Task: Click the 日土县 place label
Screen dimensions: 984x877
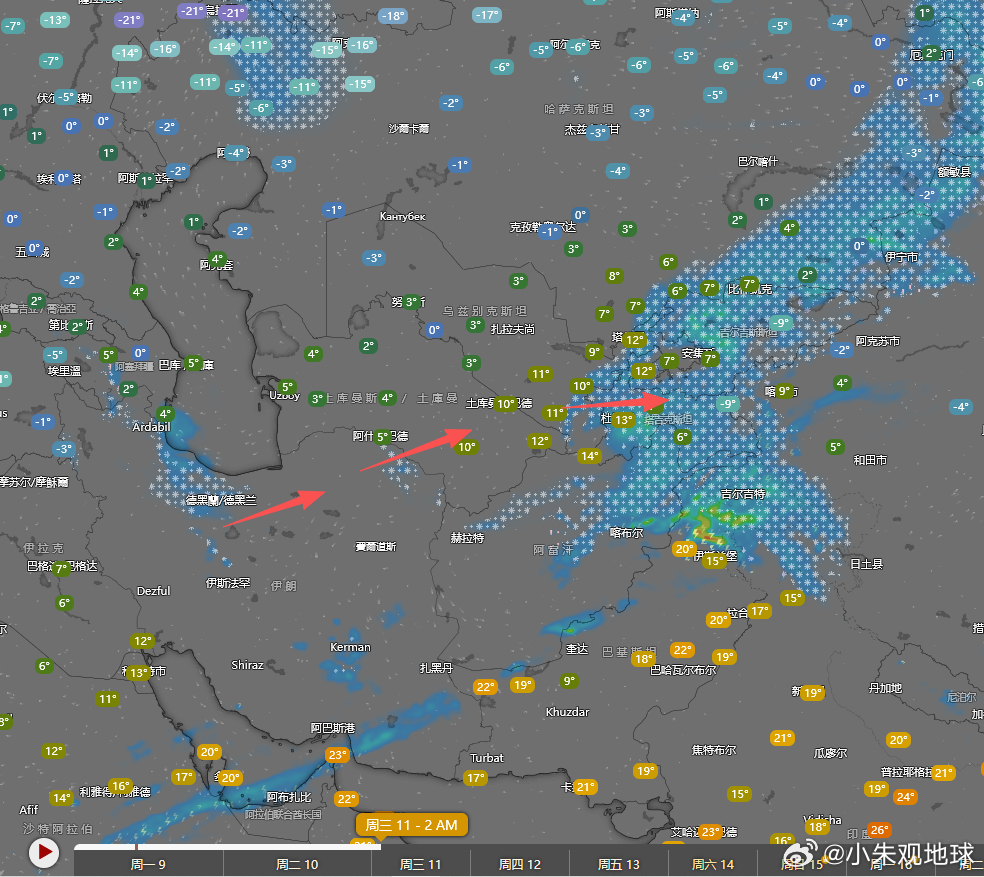Action: coord(867,564)
